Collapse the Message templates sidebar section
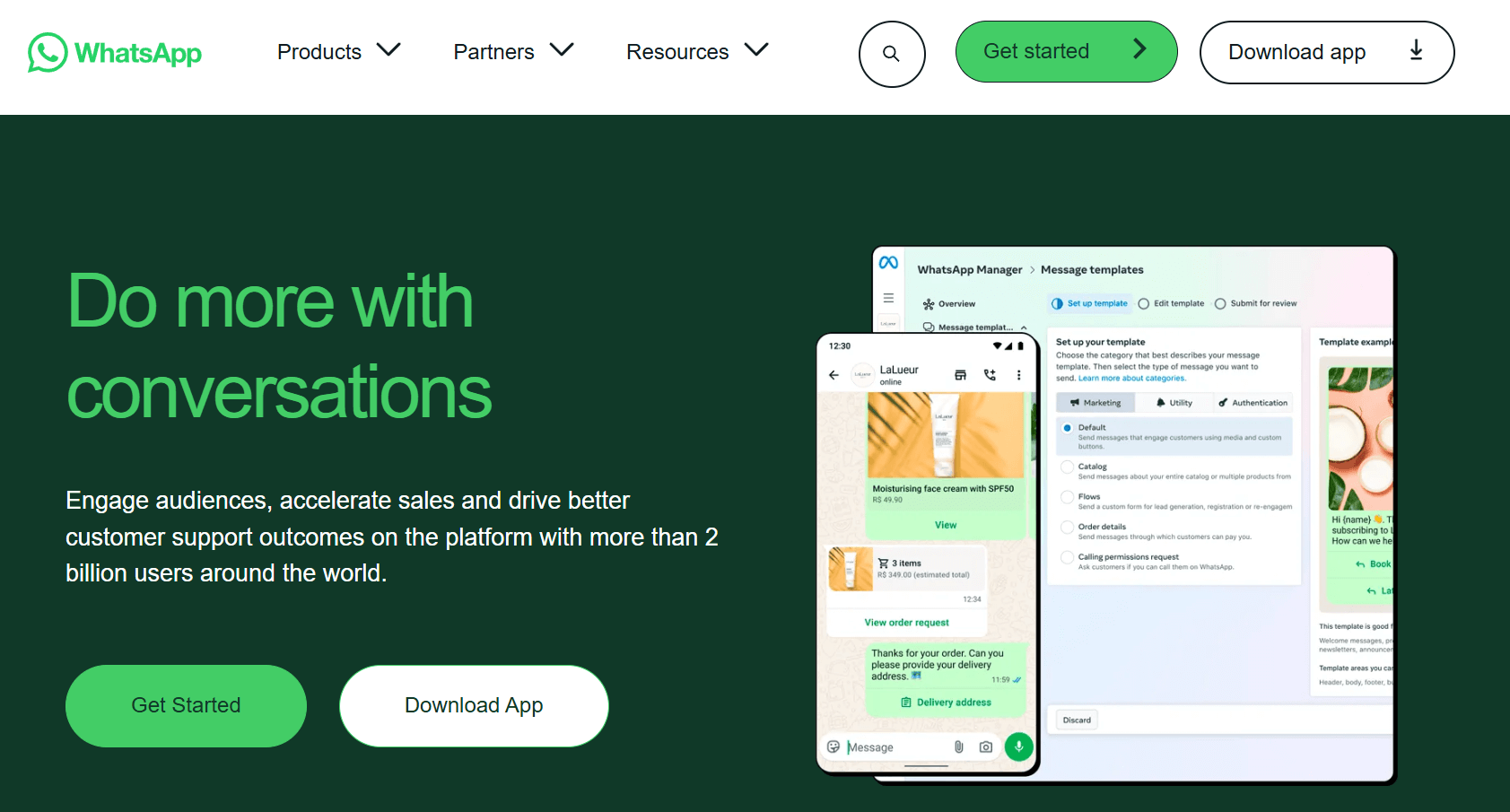This screenshot has height=812, width=1510. tap(1024, 327)
